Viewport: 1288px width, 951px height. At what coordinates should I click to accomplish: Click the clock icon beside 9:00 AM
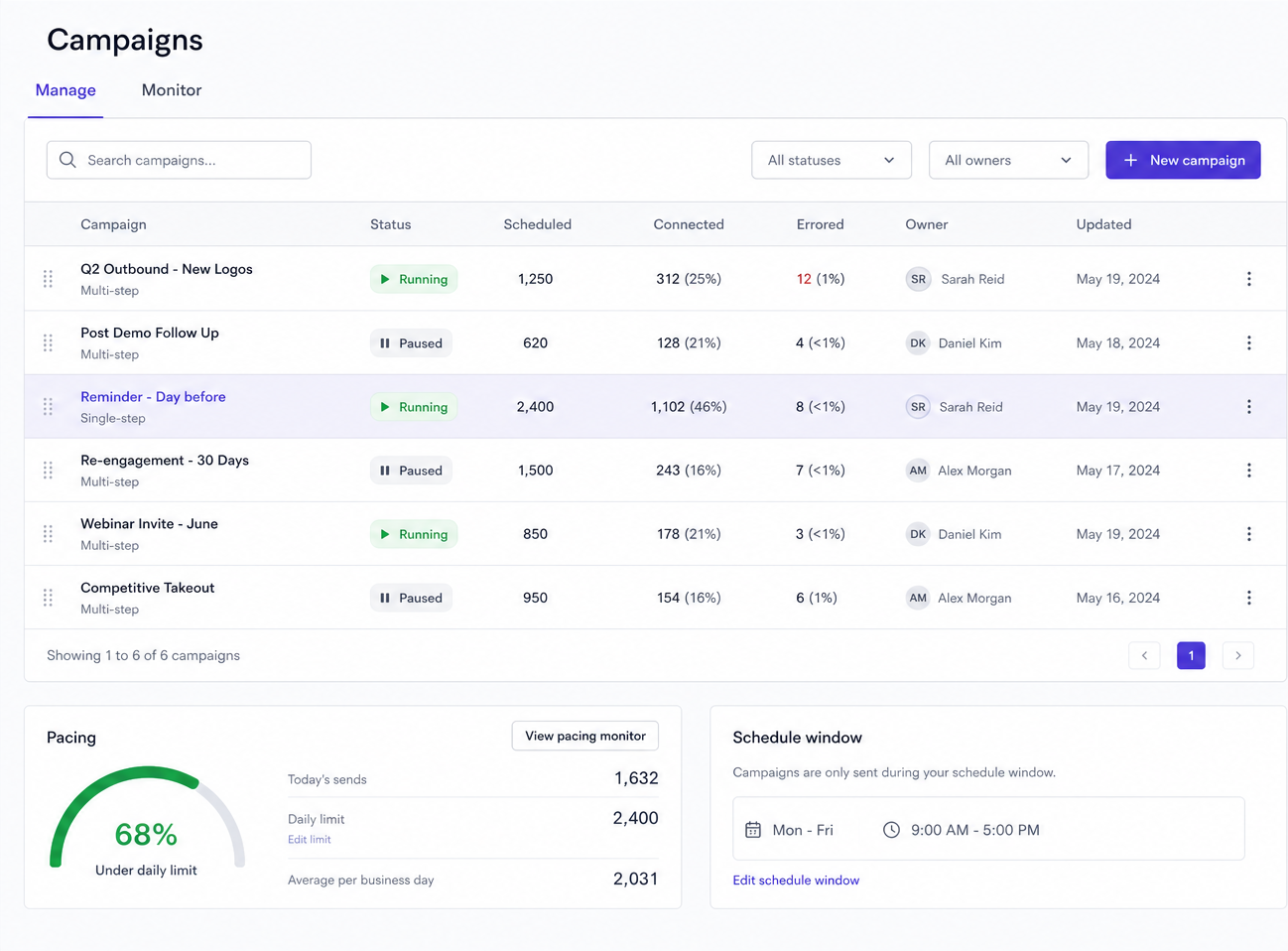tap(891, 830)
